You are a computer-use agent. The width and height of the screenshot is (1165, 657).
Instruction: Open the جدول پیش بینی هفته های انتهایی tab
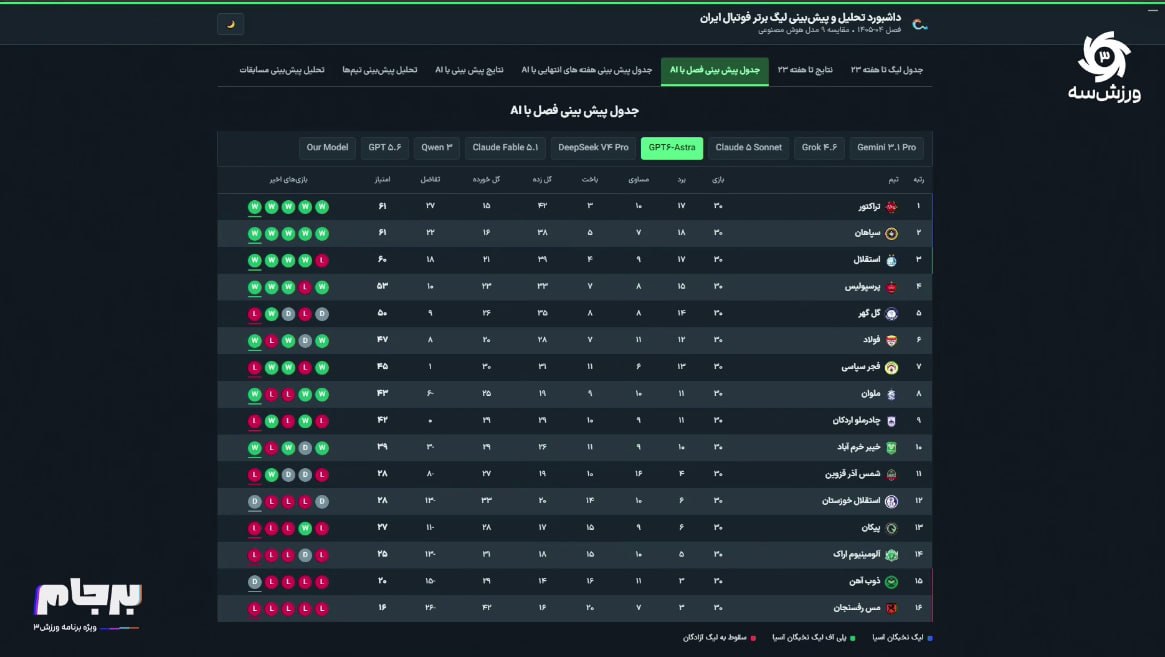pos(586,70)
